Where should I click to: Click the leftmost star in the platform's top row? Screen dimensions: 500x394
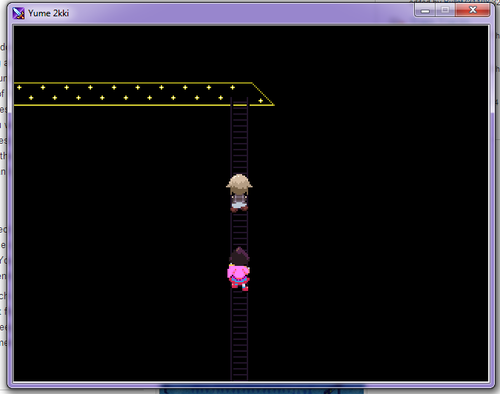(19, 87)
